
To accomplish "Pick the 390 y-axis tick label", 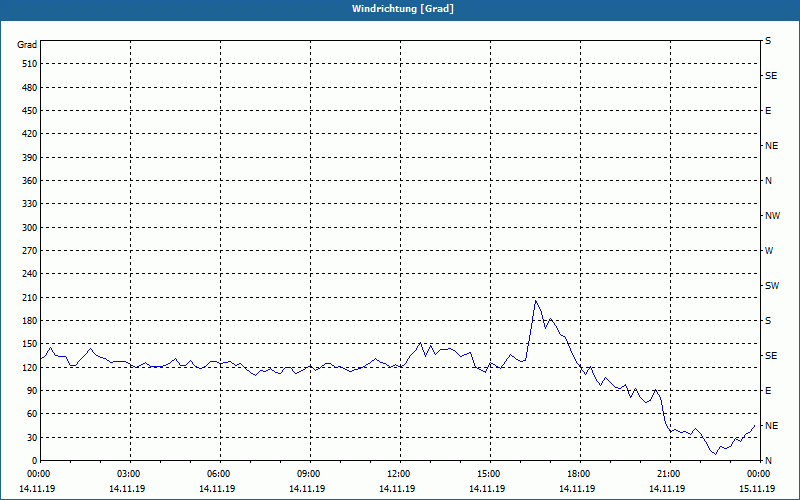I will [x=30, y=158].
